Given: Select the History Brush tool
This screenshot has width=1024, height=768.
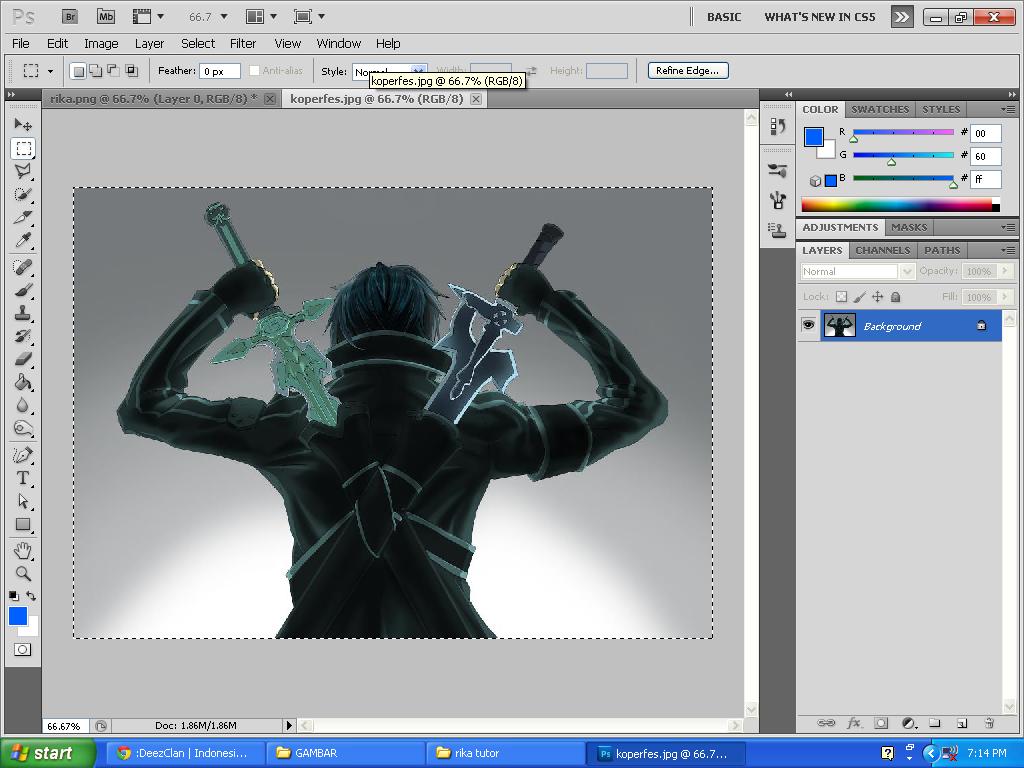Looking at the screenshot, I should pos(23,336).
